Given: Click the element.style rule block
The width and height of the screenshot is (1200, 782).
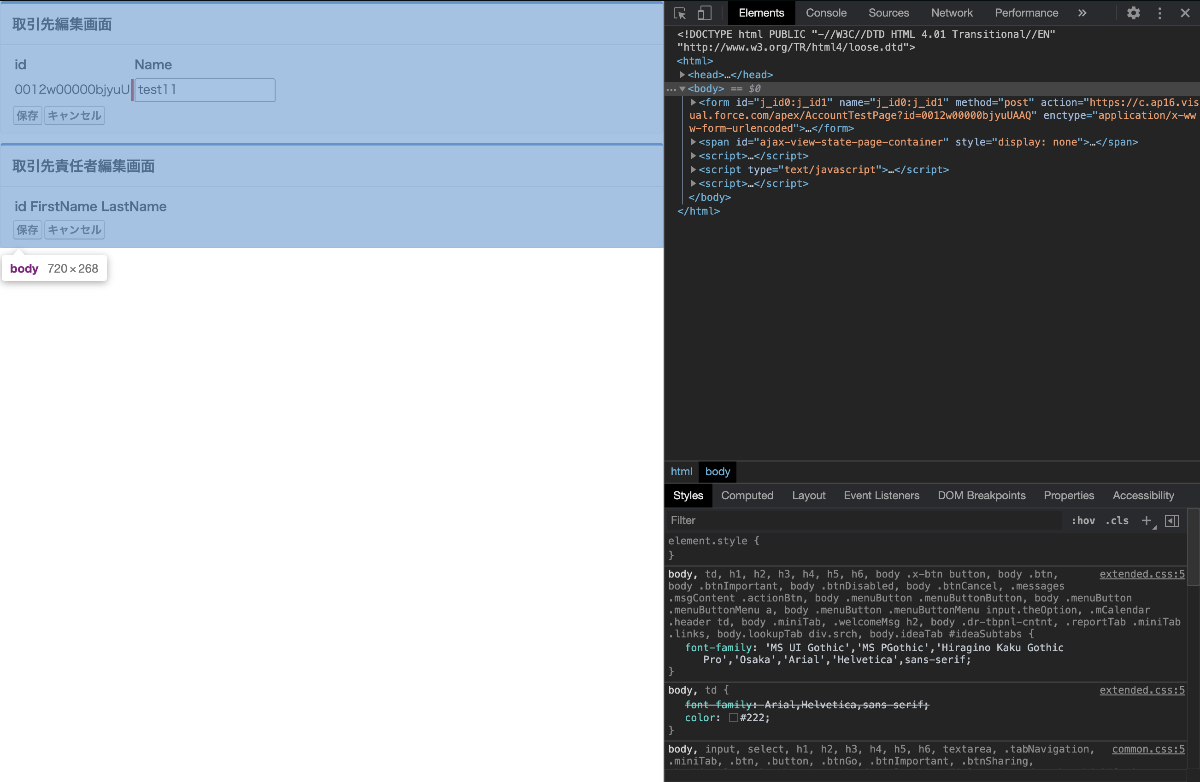Looking at the screenshot, I should pyautogui.click(x=926, y=548).
